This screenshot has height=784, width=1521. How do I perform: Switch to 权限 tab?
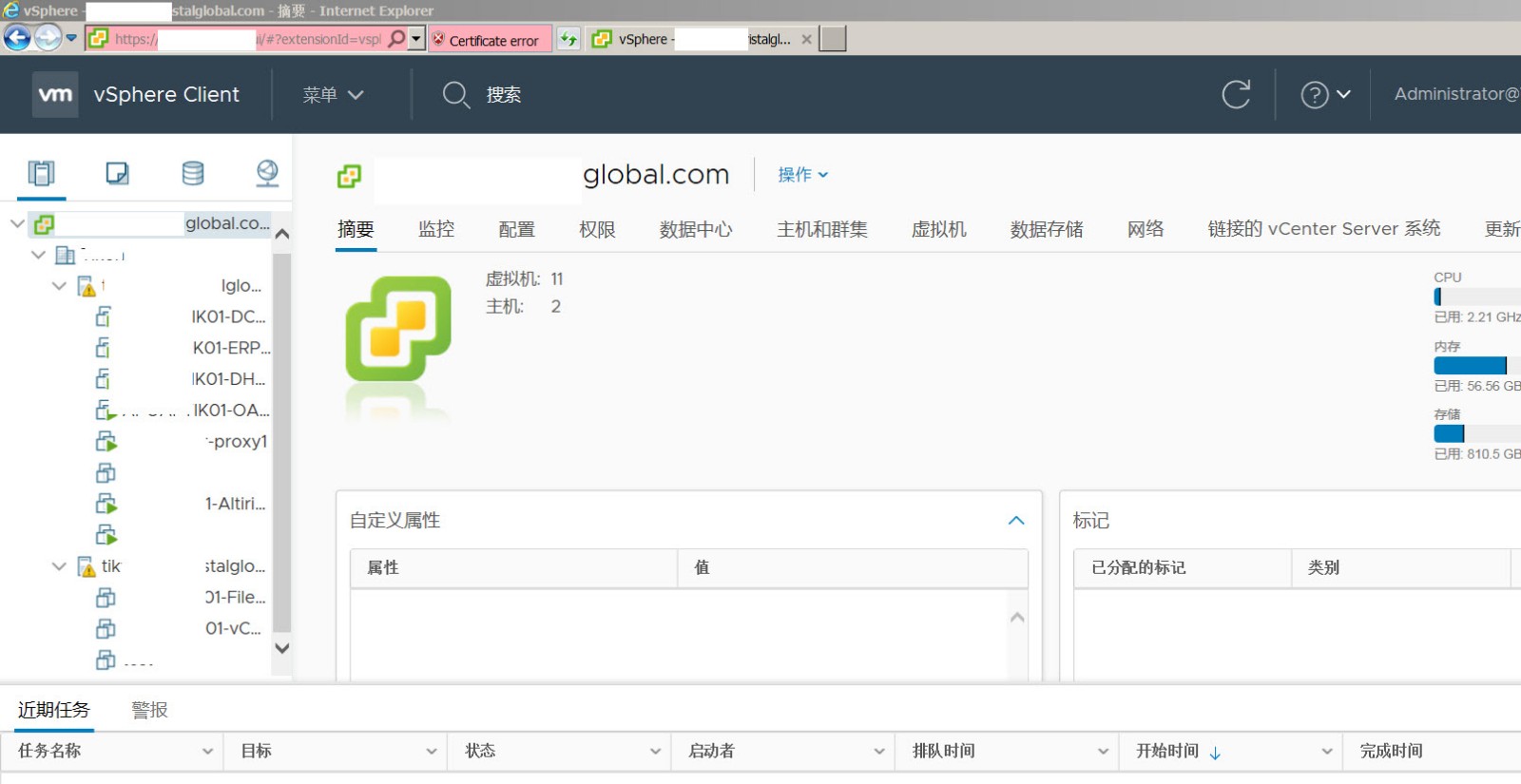597,229
